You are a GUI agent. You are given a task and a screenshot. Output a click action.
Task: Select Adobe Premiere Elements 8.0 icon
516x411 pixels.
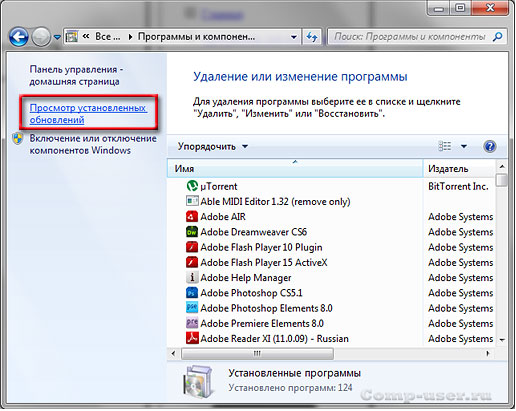click(x=192, y=323)
